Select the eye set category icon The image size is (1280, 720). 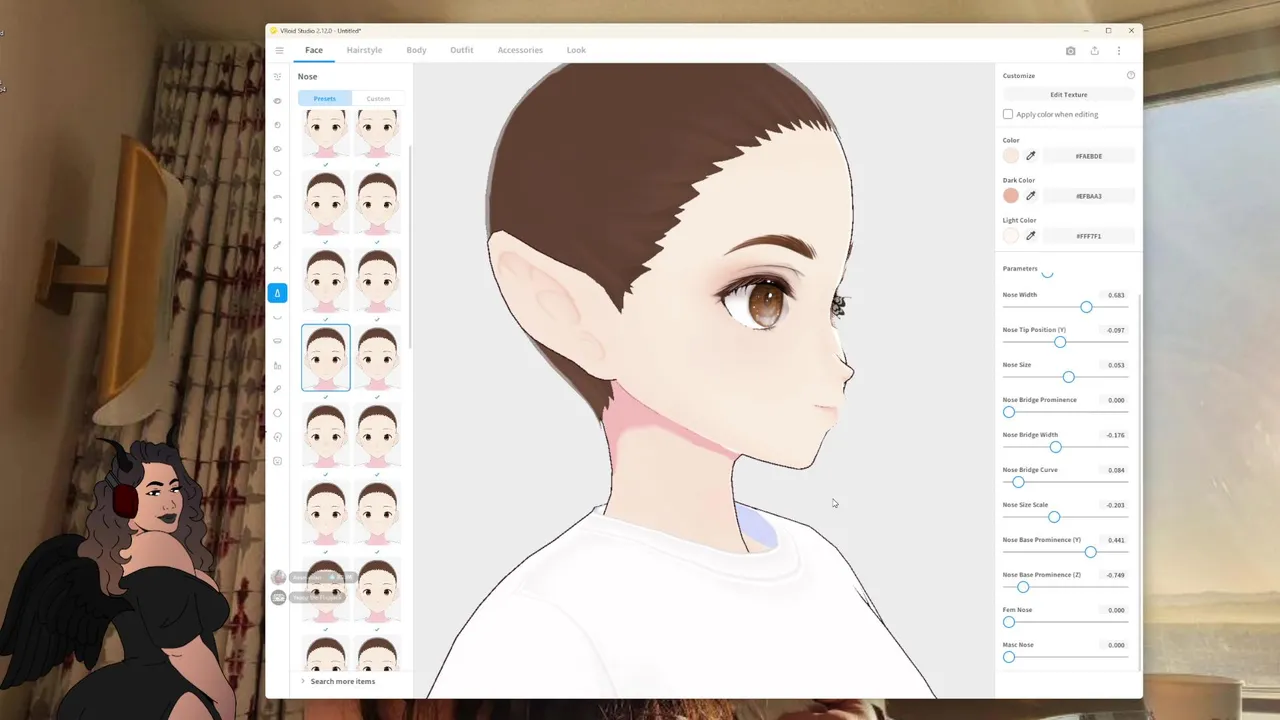(278, 101)
